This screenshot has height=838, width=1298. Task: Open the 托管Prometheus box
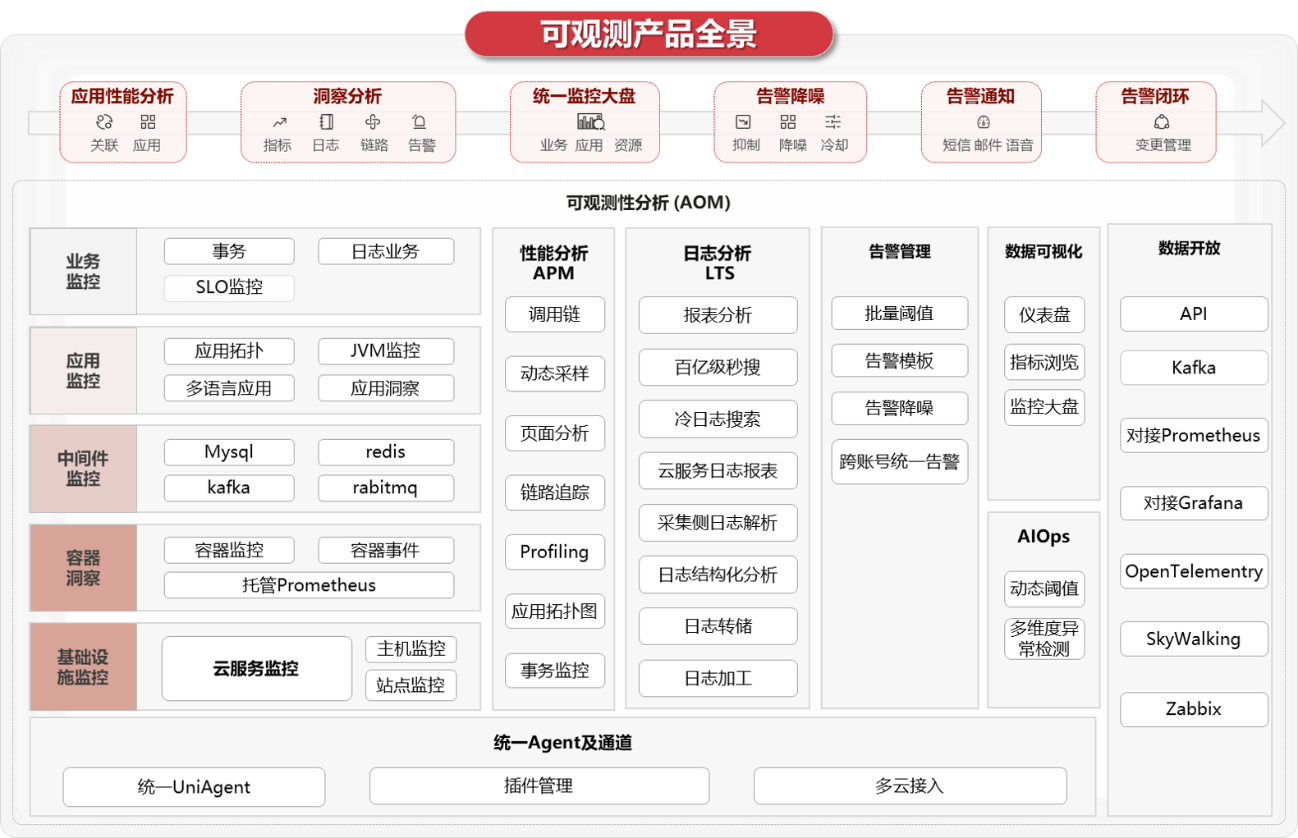coord(309,585)
